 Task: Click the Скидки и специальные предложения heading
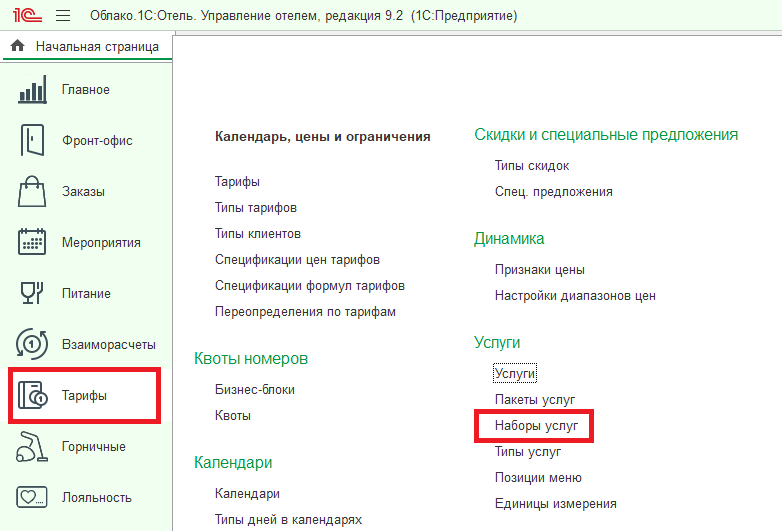tap(606, 135)
